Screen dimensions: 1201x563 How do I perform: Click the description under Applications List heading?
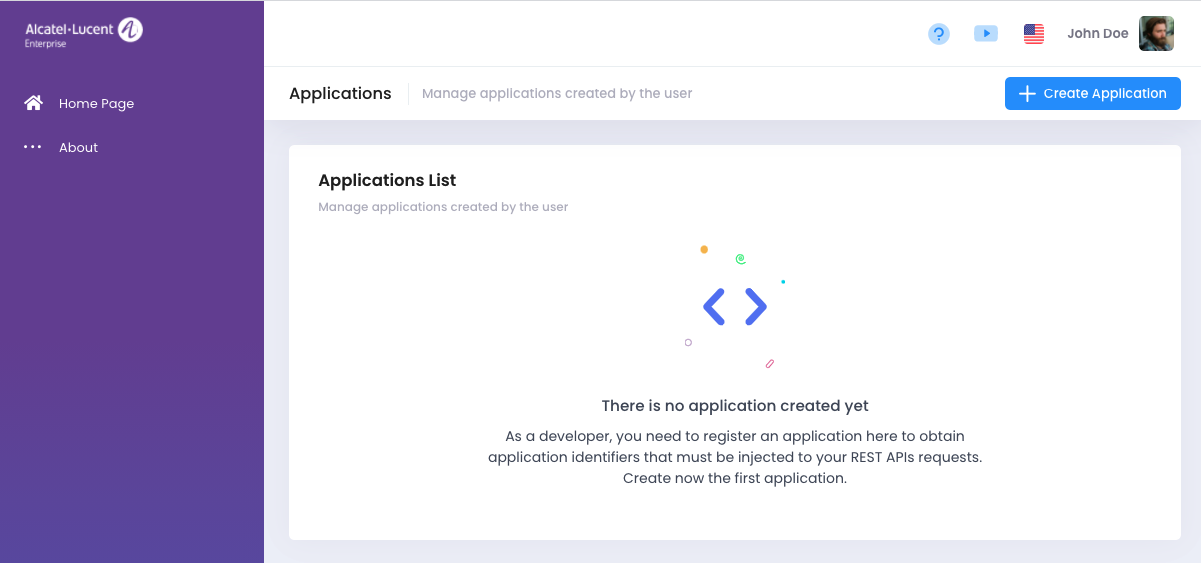443,207
